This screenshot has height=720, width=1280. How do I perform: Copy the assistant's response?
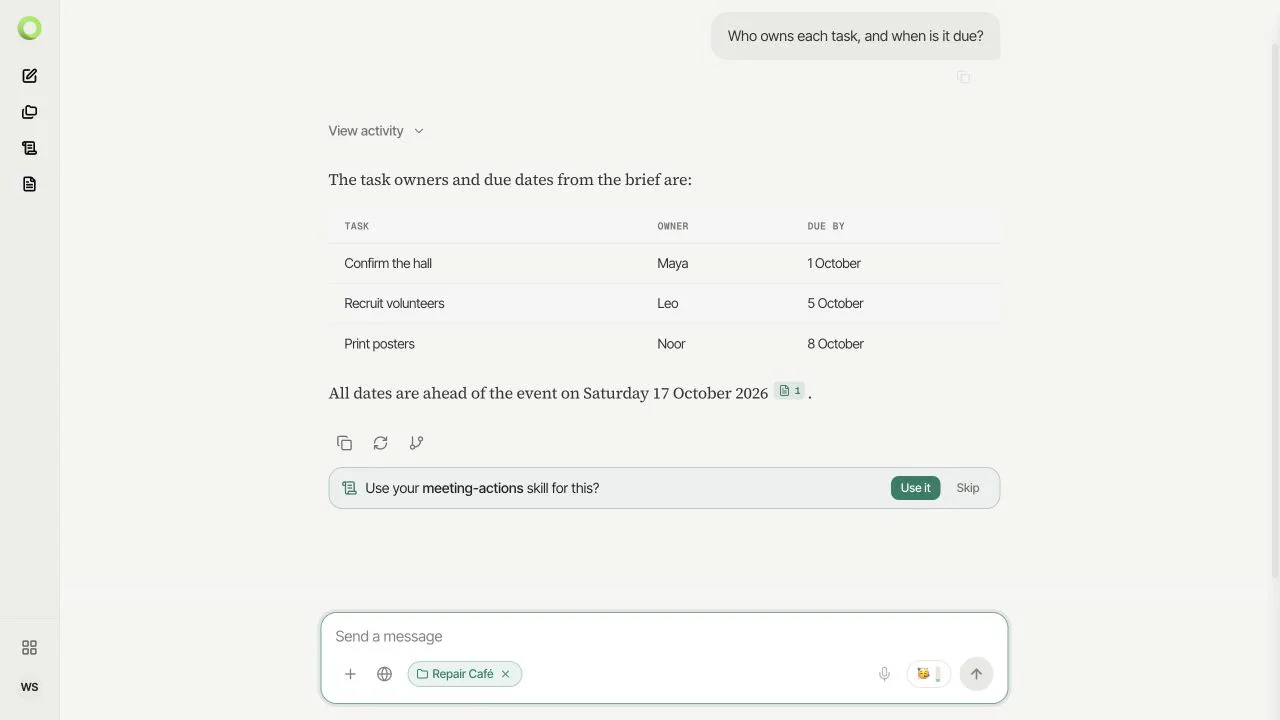(344, 443)
